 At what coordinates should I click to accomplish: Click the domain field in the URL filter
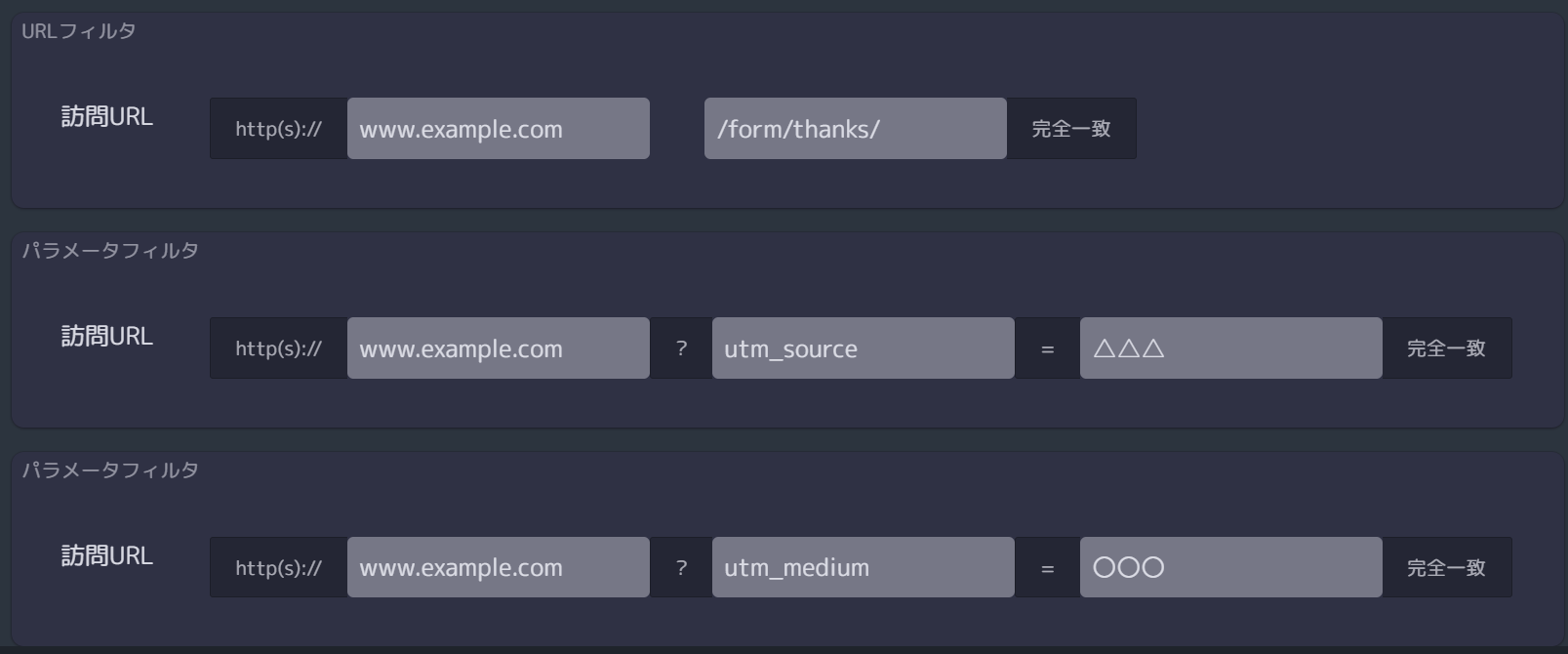(498, 128)
